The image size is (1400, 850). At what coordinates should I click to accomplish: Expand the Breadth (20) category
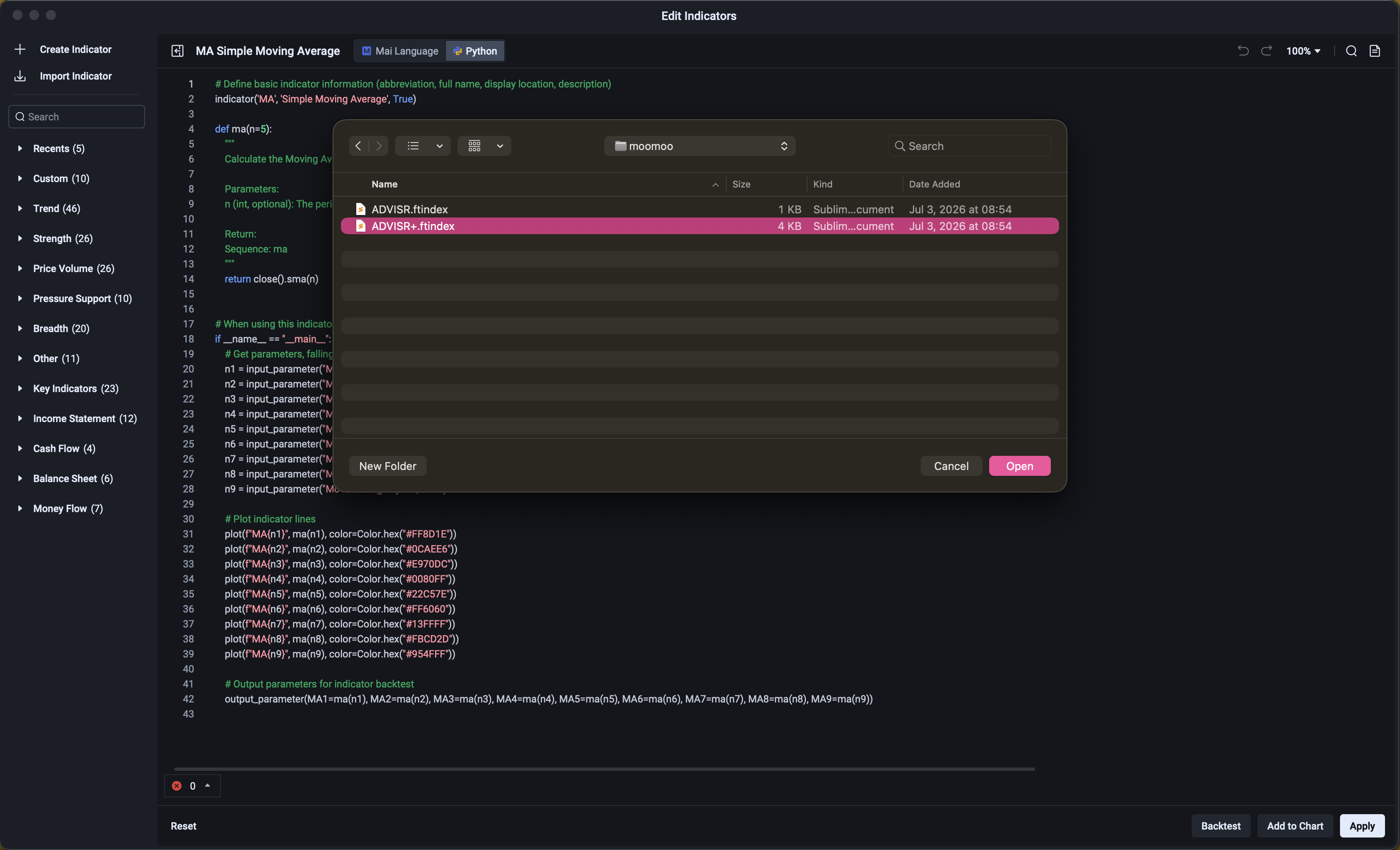pyautogui.click(x=20, y=328)
